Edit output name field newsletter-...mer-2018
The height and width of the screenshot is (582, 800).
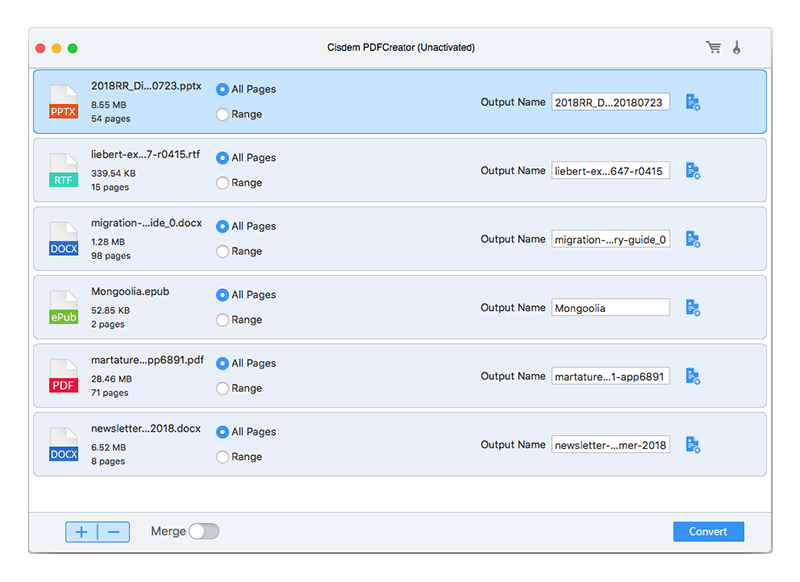611,445
